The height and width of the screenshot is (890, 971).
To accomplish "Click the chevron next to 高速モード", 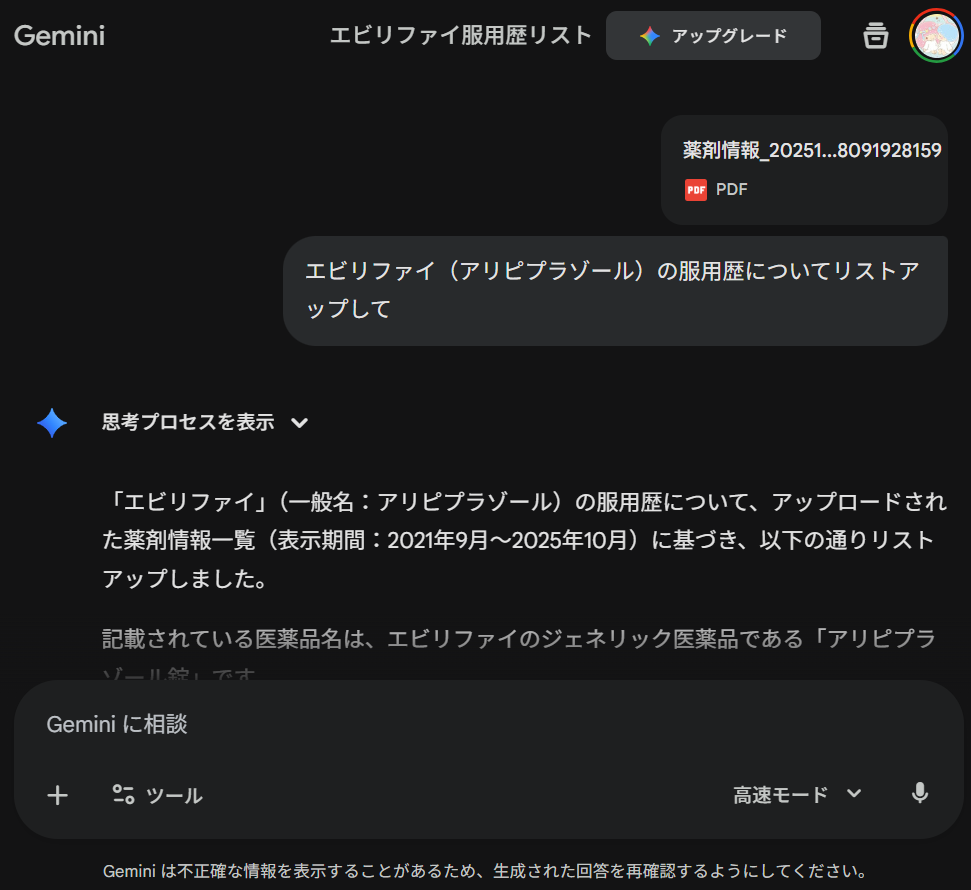I will point(854,794).
